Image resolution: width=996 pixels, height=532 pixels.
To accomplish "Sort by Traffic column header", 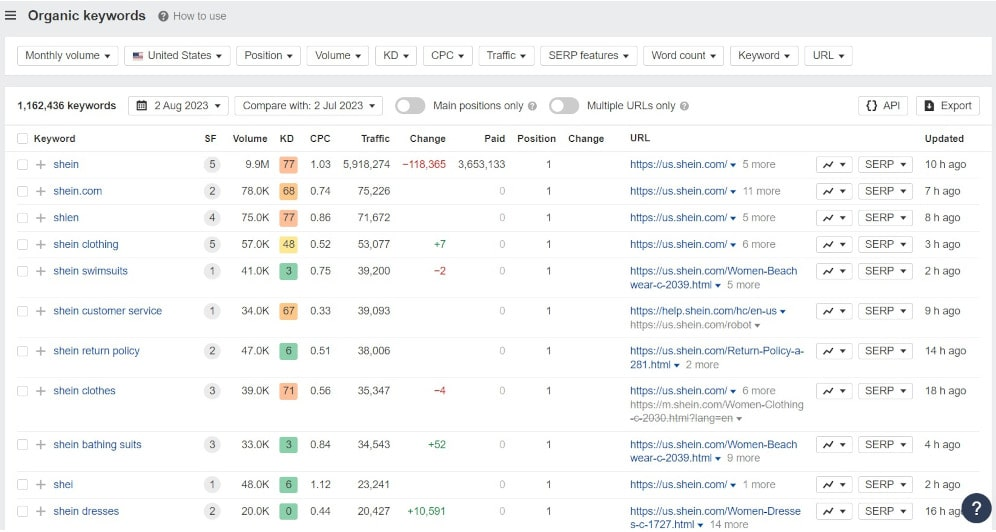I will [375, 138].
